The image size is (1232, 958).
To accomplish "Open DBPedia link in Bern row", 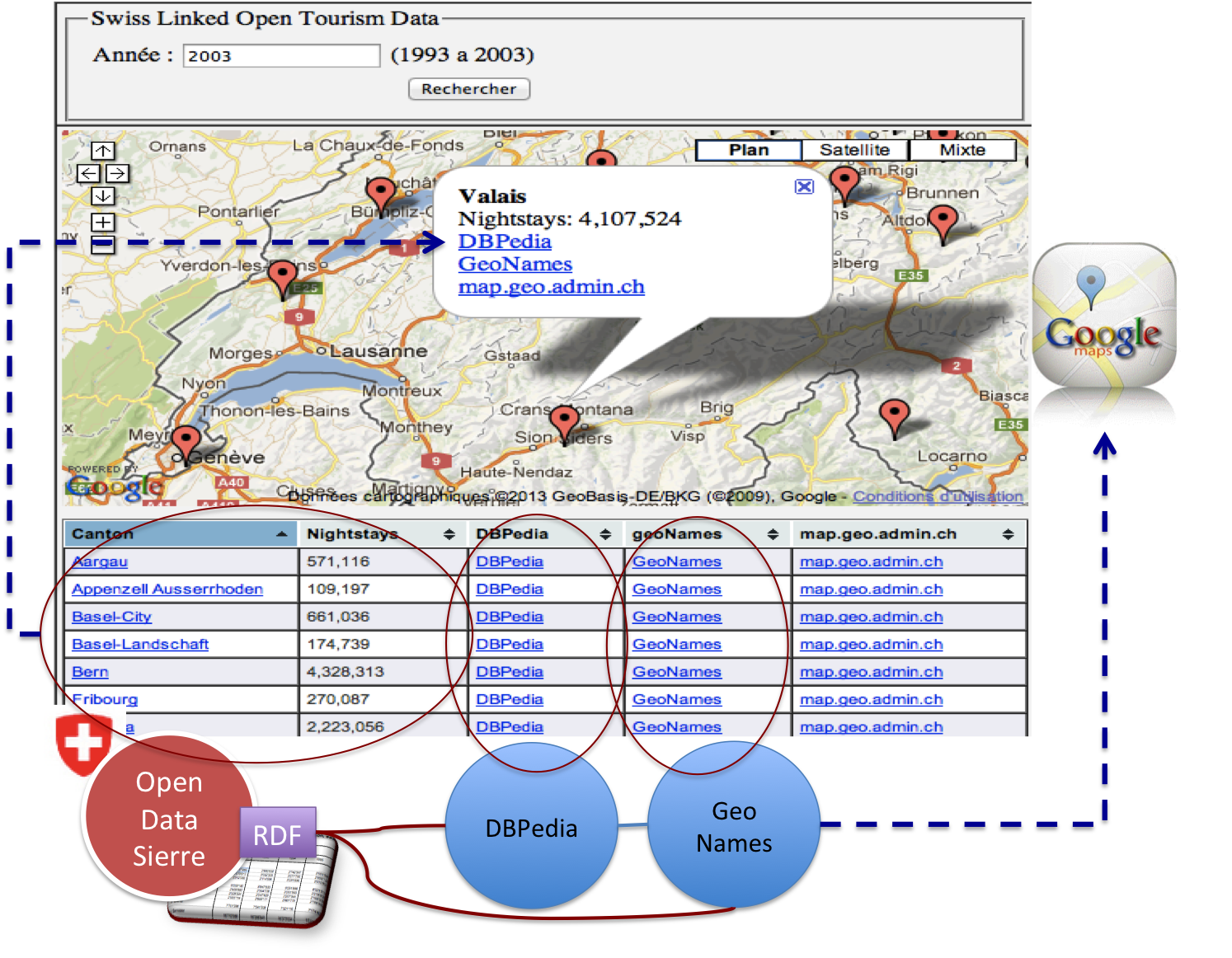I will point(510,672).
